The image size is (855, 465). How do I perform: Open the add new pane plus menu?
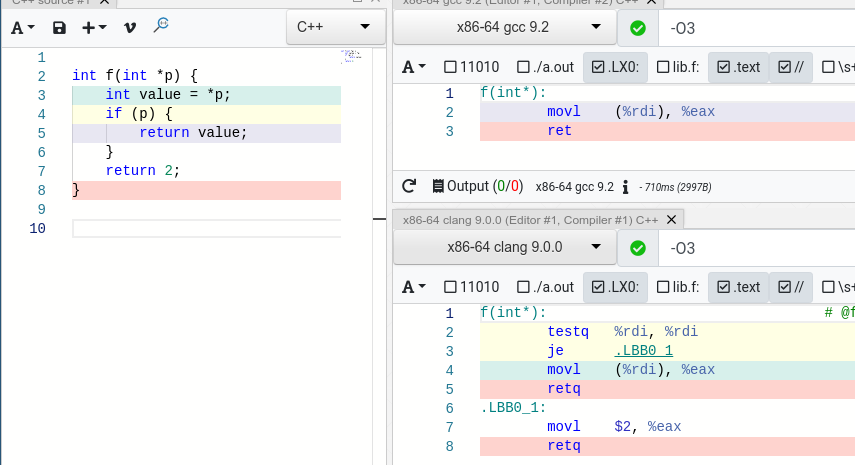point(95,28)
